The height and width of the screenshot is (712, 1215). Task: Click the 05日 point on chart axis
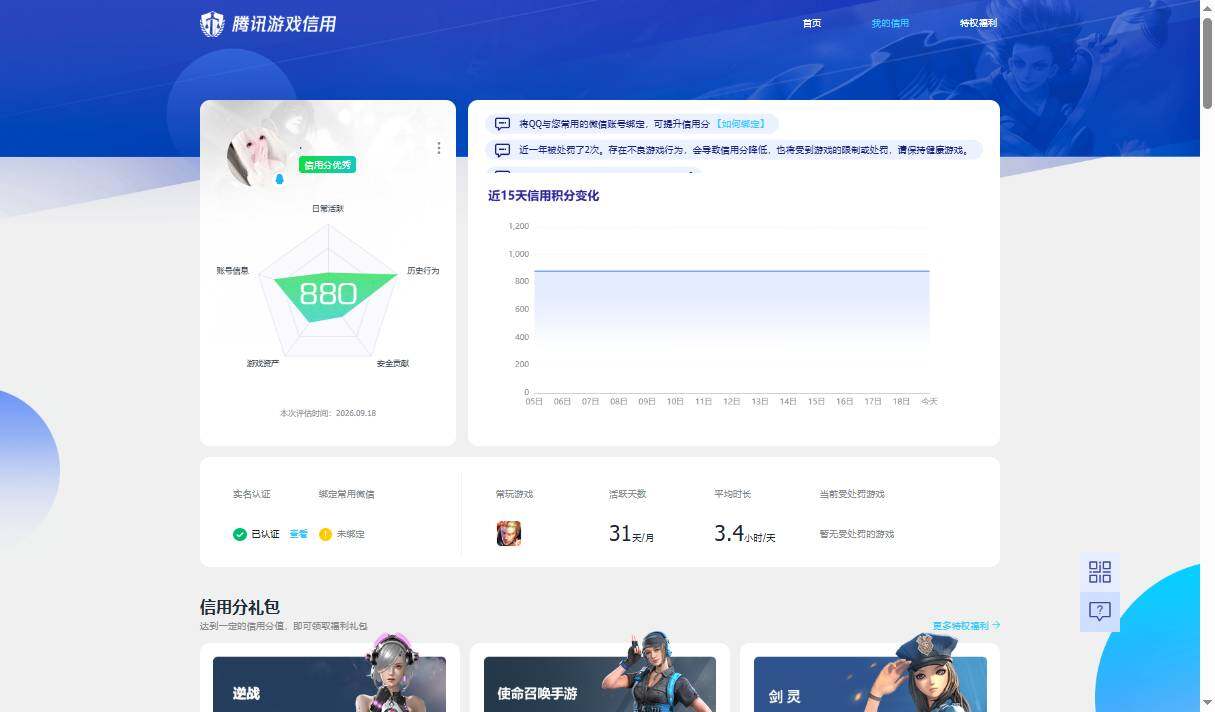click(534, 401)
